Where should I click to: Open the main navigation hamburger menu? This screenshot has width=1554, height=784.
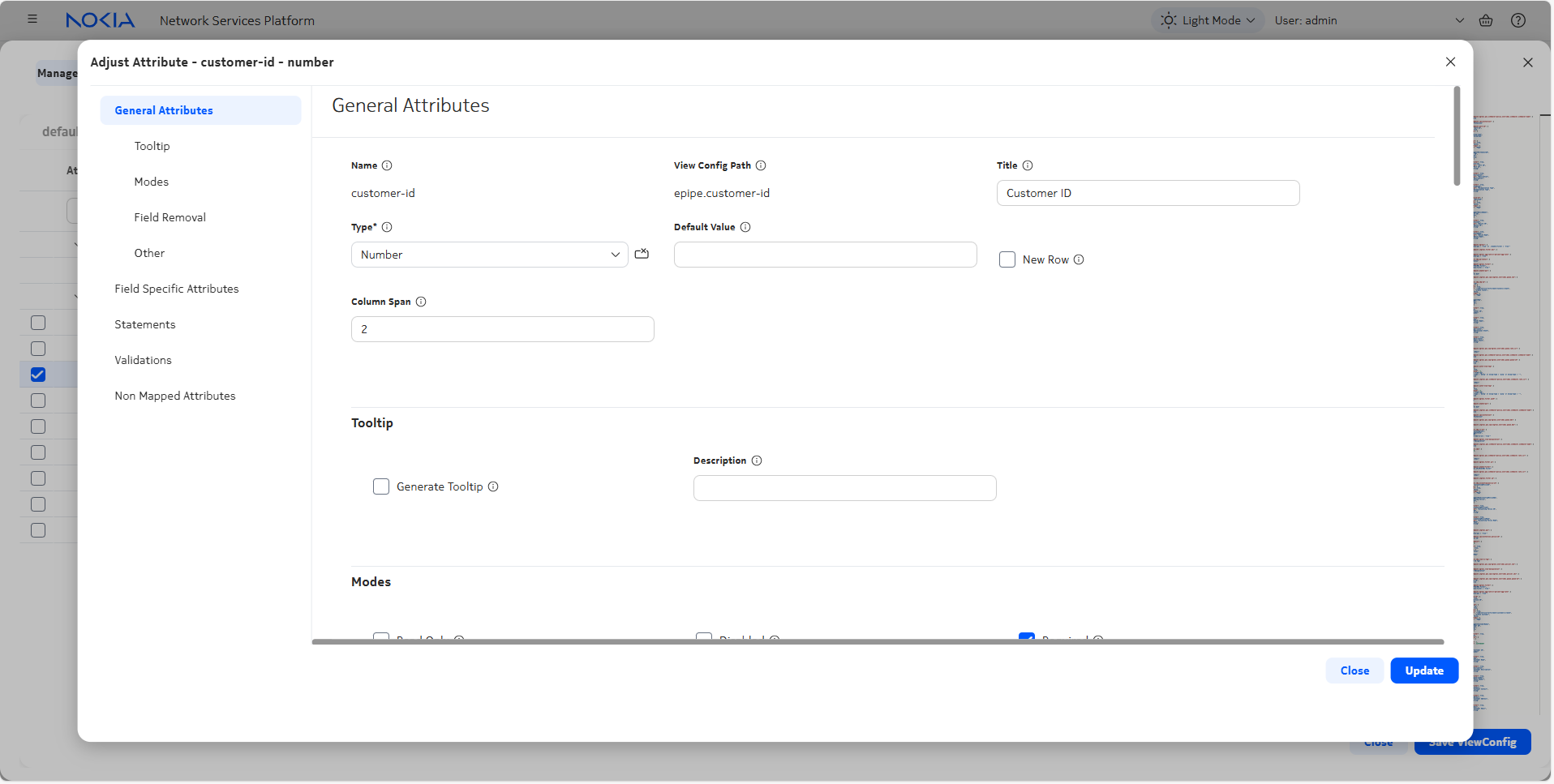(32, 19)
